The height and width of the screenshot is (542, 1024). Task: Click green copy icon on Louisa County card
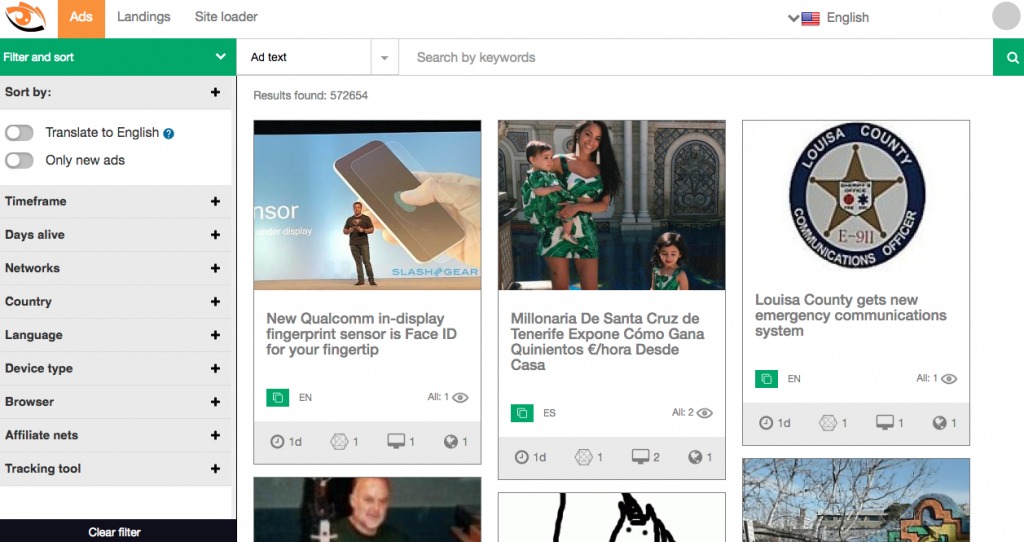766,379
